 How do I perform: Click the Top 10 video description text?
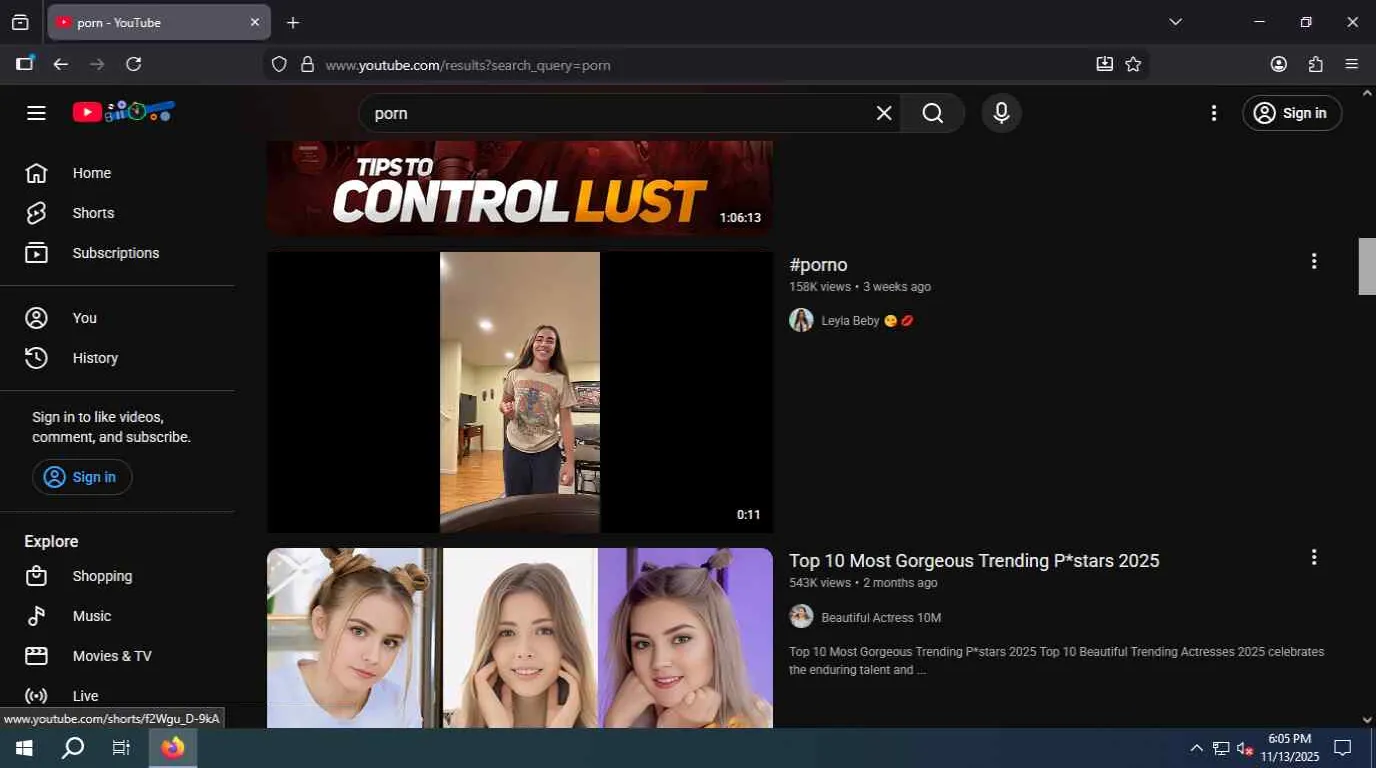pos(1056,661)
